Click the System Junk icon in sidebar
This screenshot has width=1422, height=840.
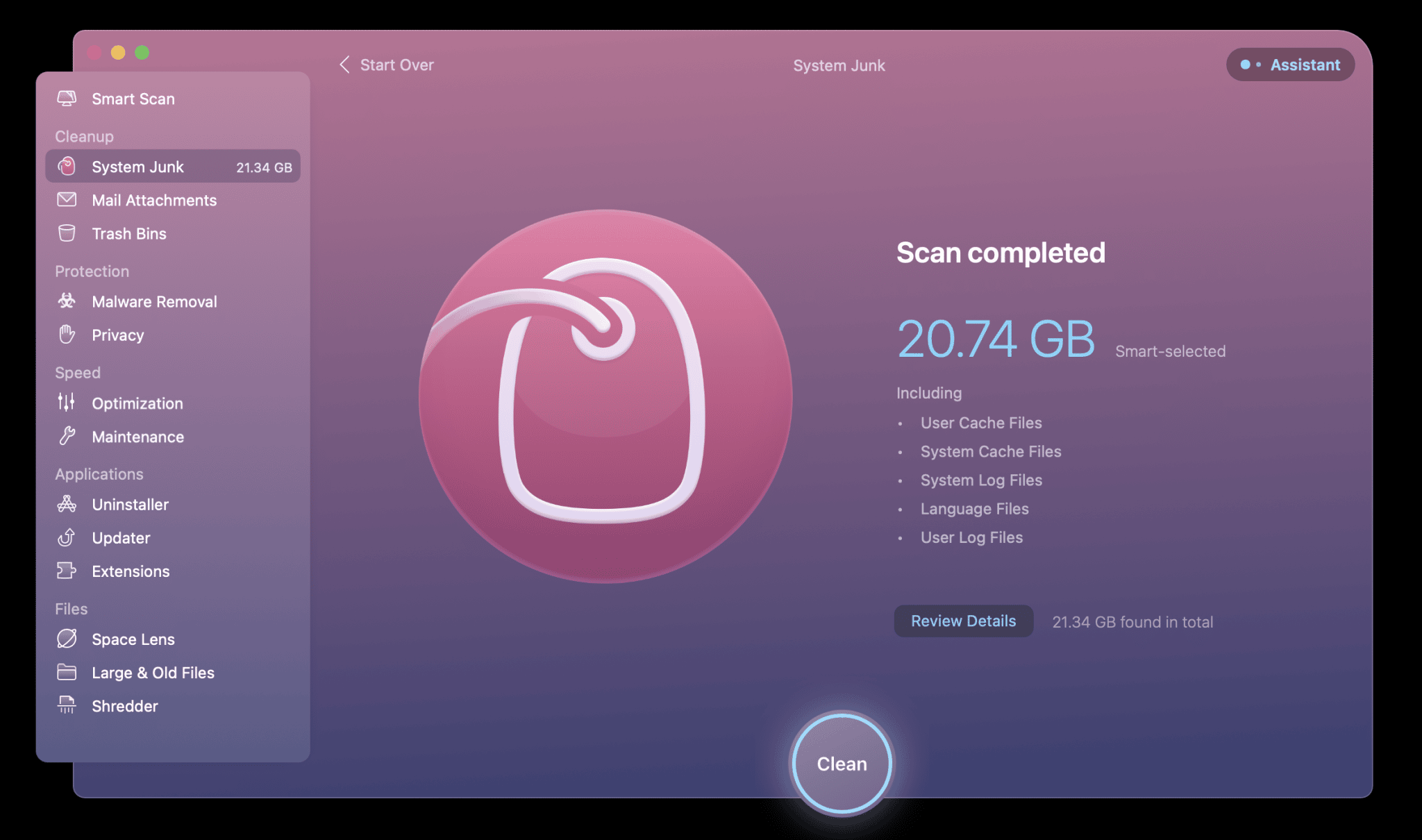click(x=67, y=166)
